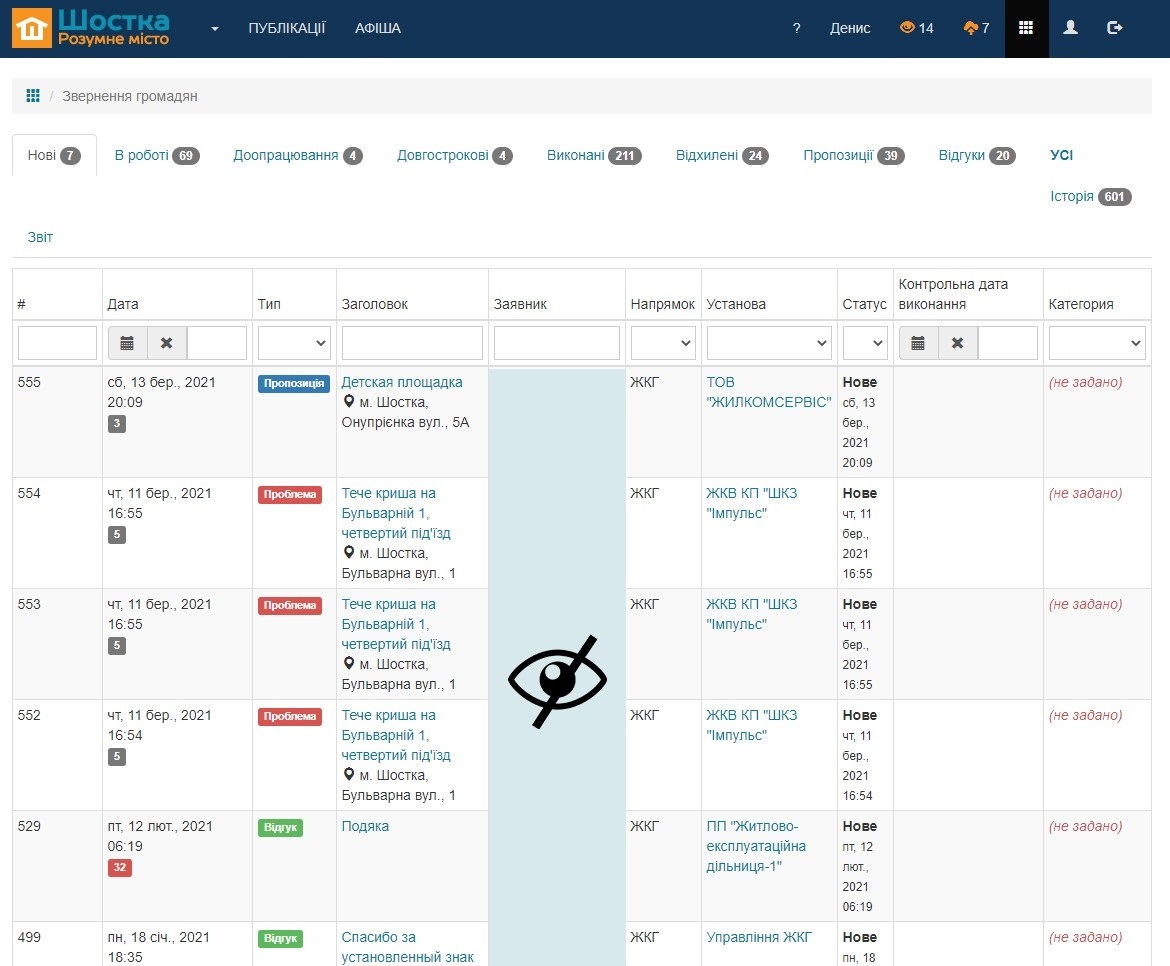Image resolution: width=1170 pixels, height=966 pixels.
Task: Clear the Дата filter with X
Action: click(x=166, y=343)
